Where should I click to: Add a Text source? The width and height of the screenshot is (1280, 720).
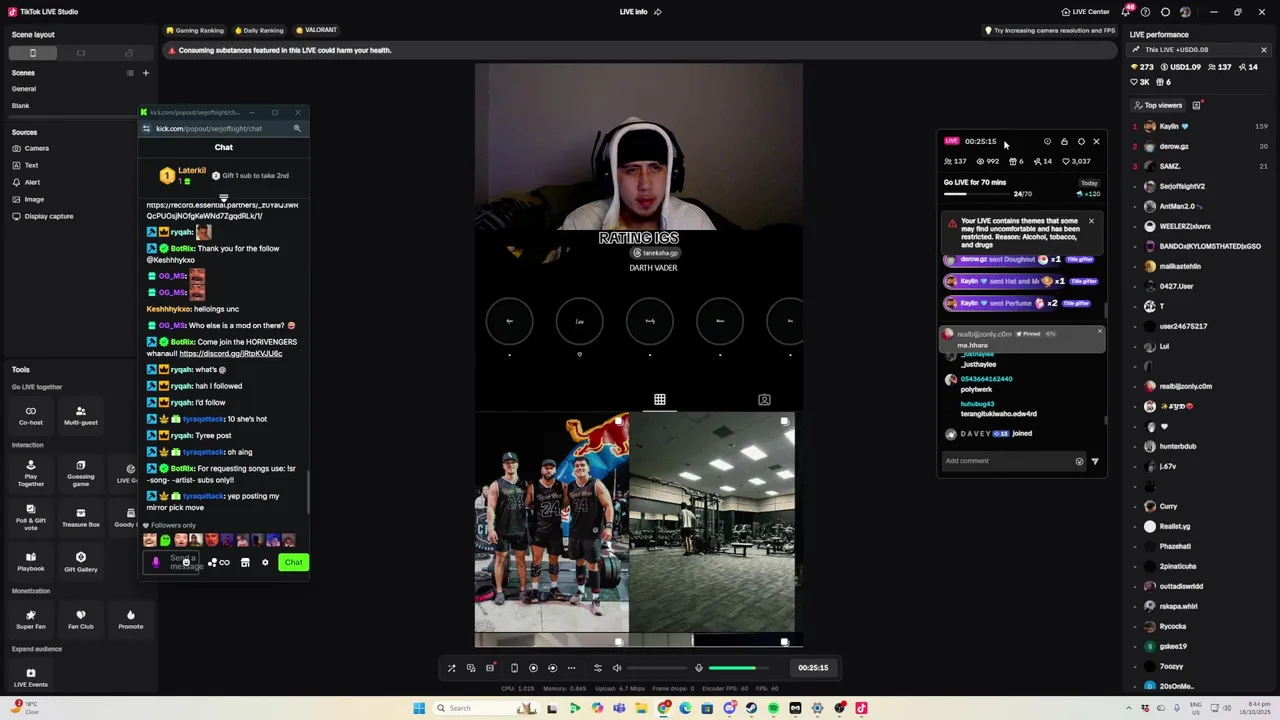[x=25, y=165]
